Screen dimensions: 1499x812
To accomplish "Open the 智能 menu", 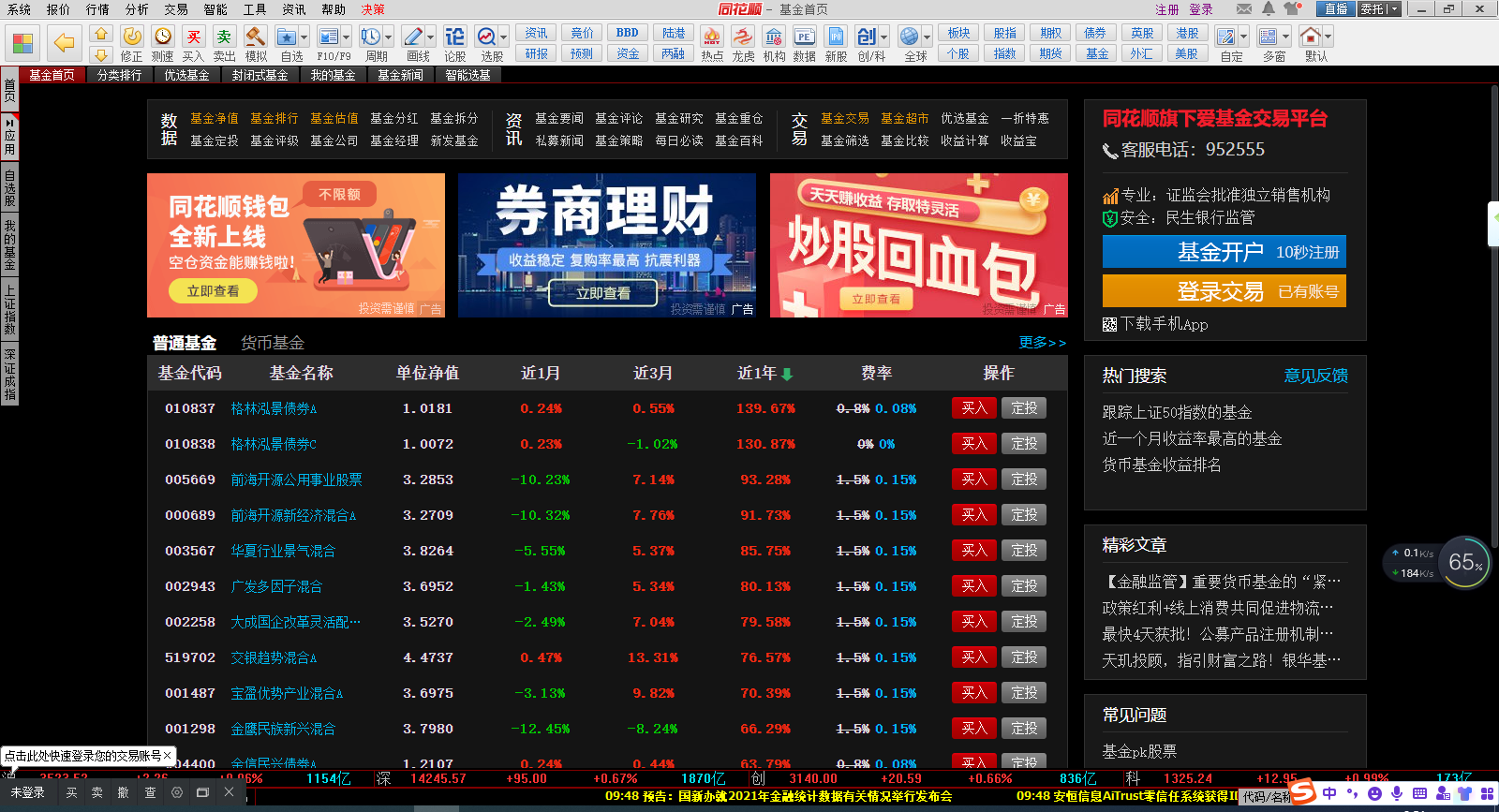I will tap(215, 9).
